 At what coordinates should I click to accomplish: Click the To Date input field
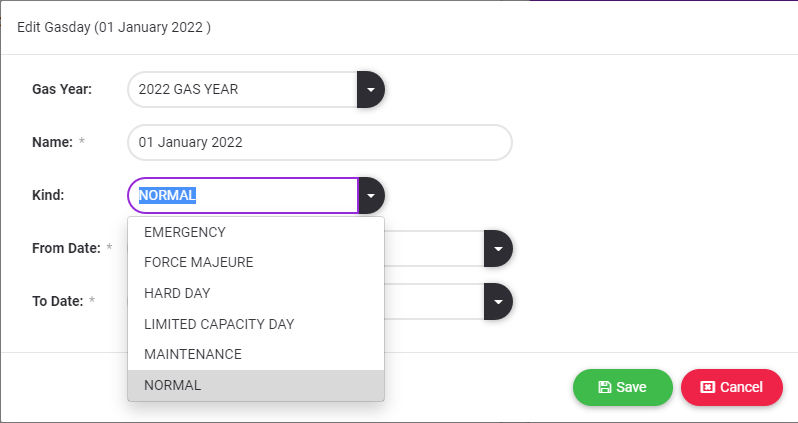coord(434,300)
